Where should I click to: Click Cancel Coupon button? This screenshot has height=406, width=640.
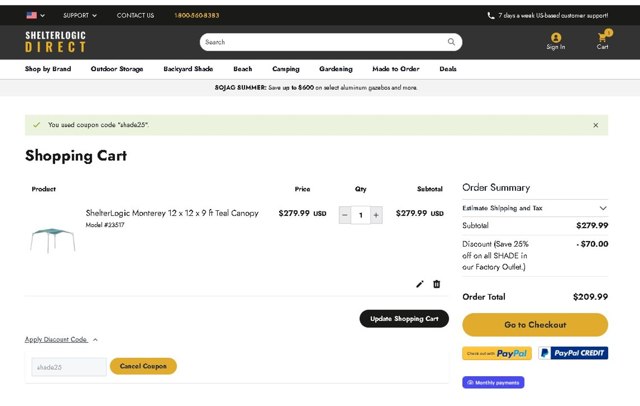pyautogui.click(x=143, y=366)
